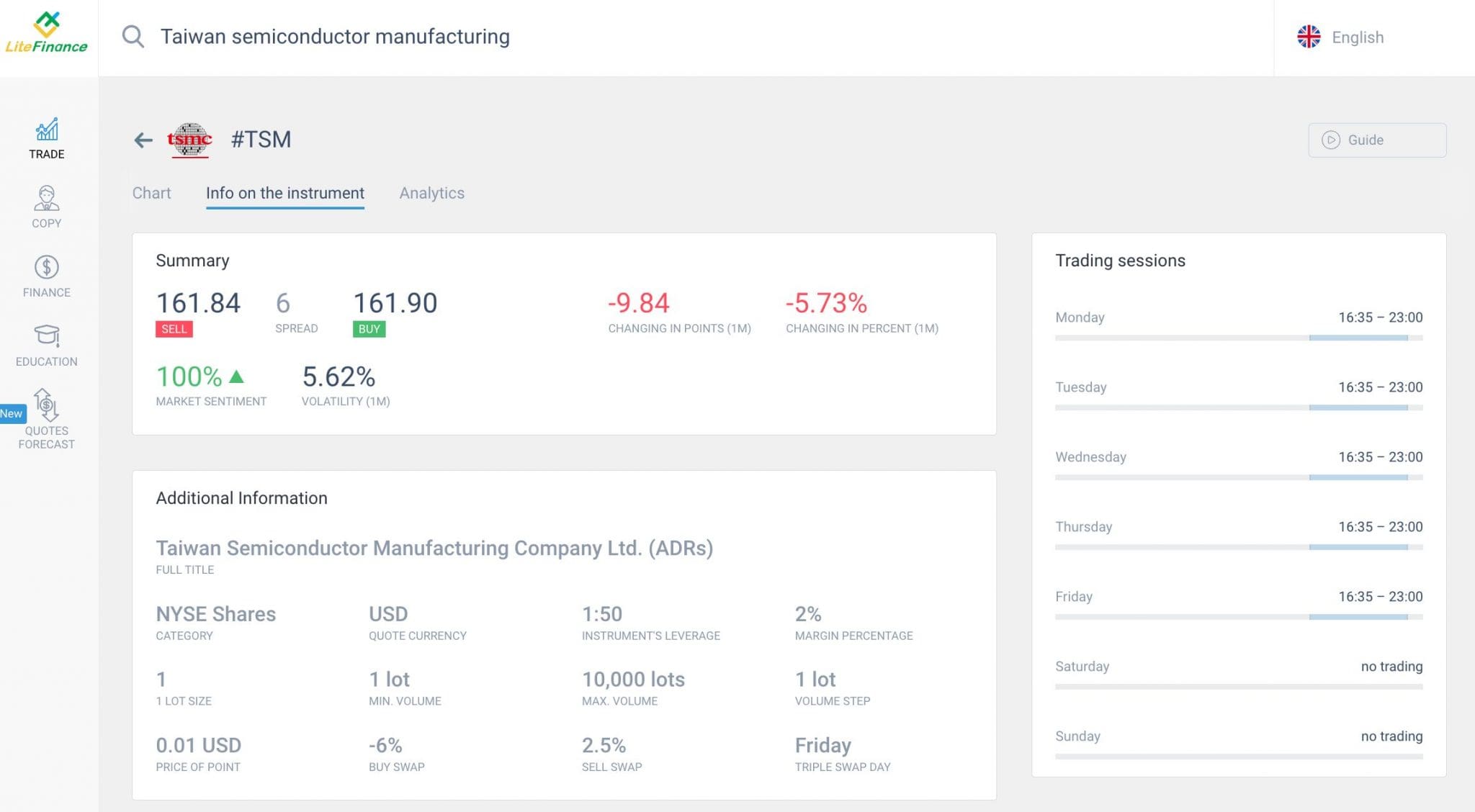This screenshot has width=1475, height=812.
Task: Click the 5.62% volatility value
Action: tap(339, 376)
